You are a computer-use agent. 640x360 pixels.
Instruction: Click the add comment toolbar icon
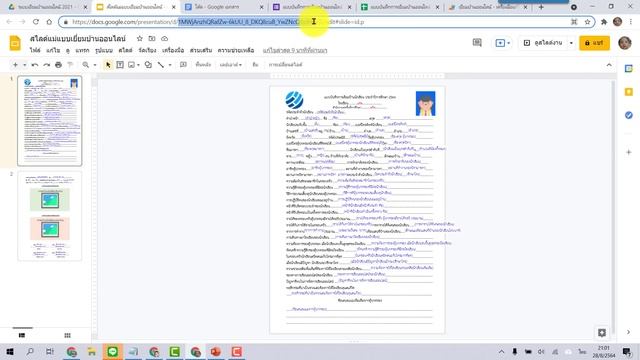(183, 65)
